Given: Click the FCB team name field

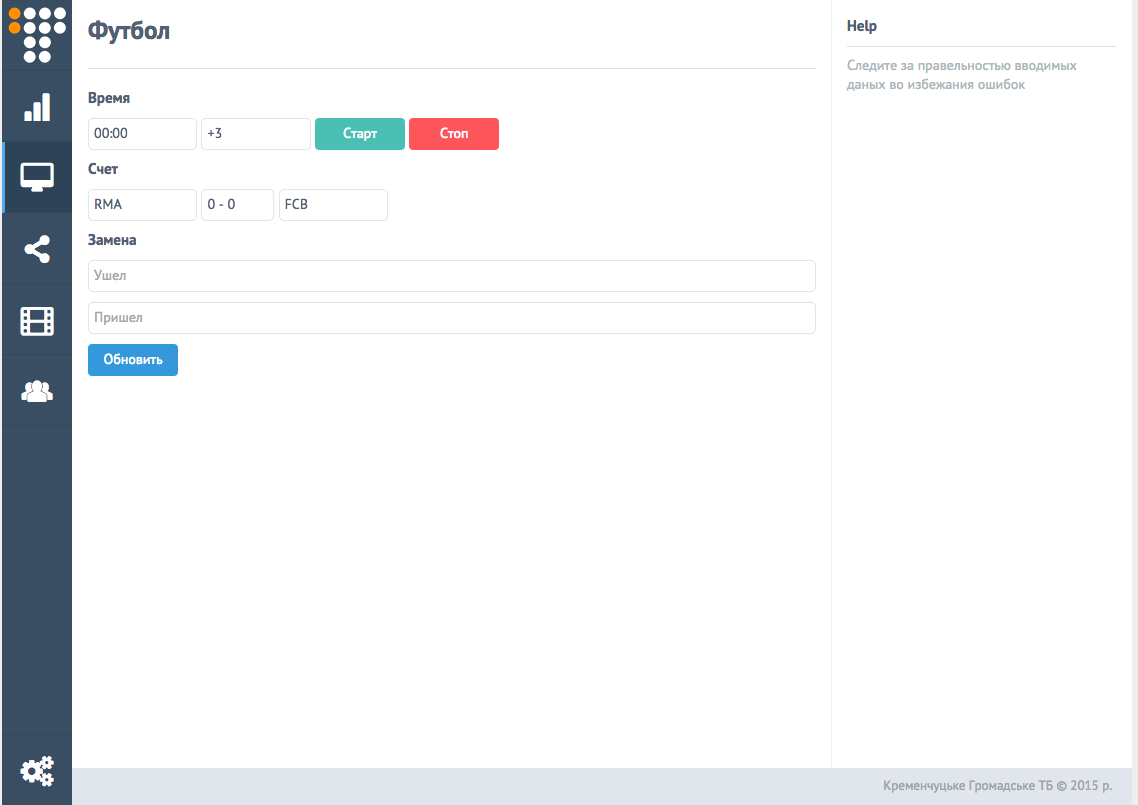Looking at the screenshot, I should 333,205.
